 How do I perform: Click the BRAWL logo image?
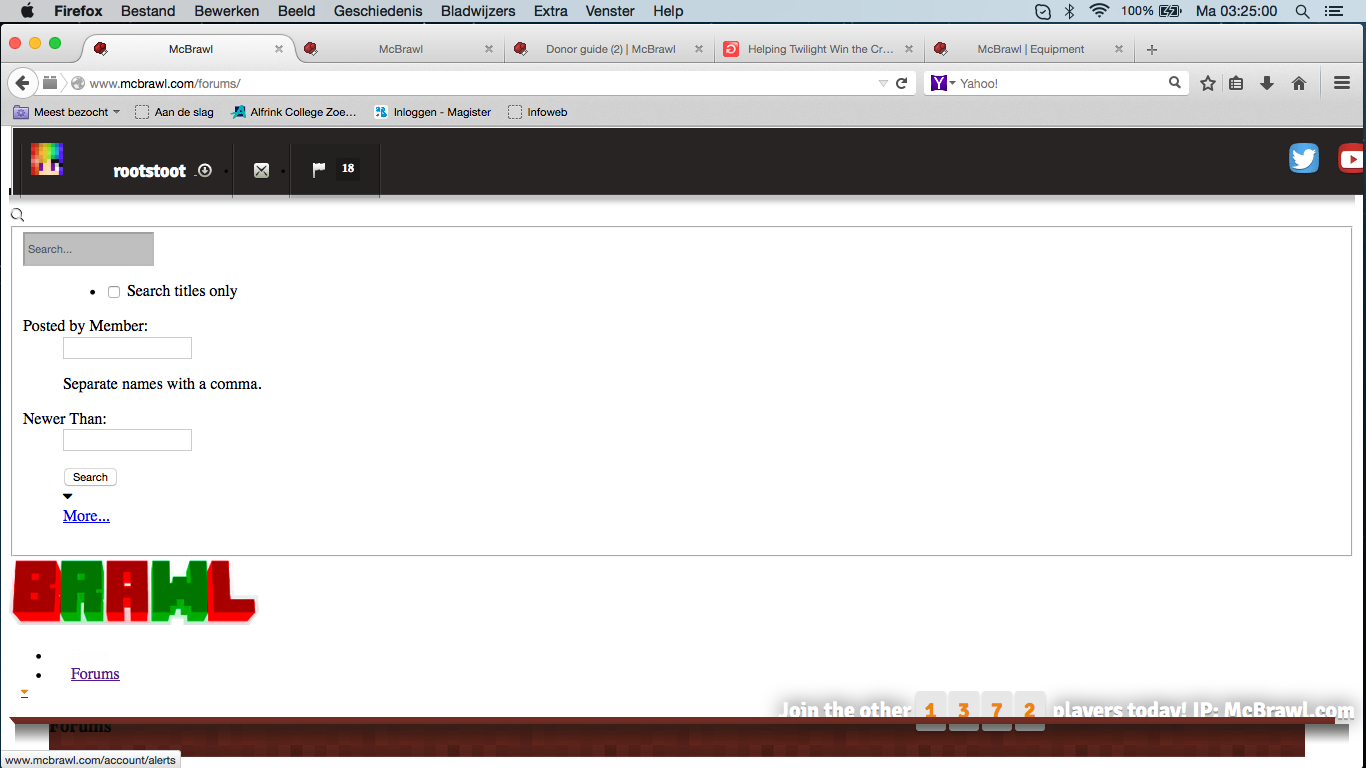133,591
